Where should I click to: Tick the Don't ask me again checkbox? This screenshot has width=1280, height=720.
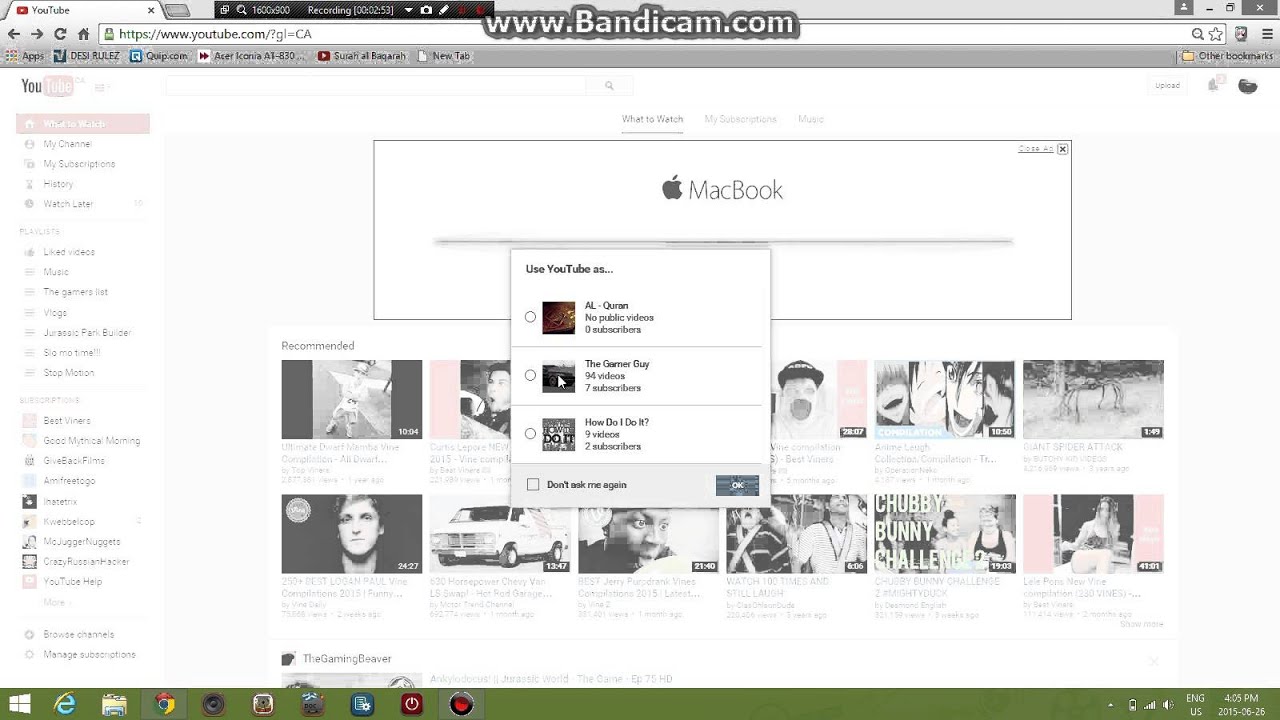tap(533, 485)
